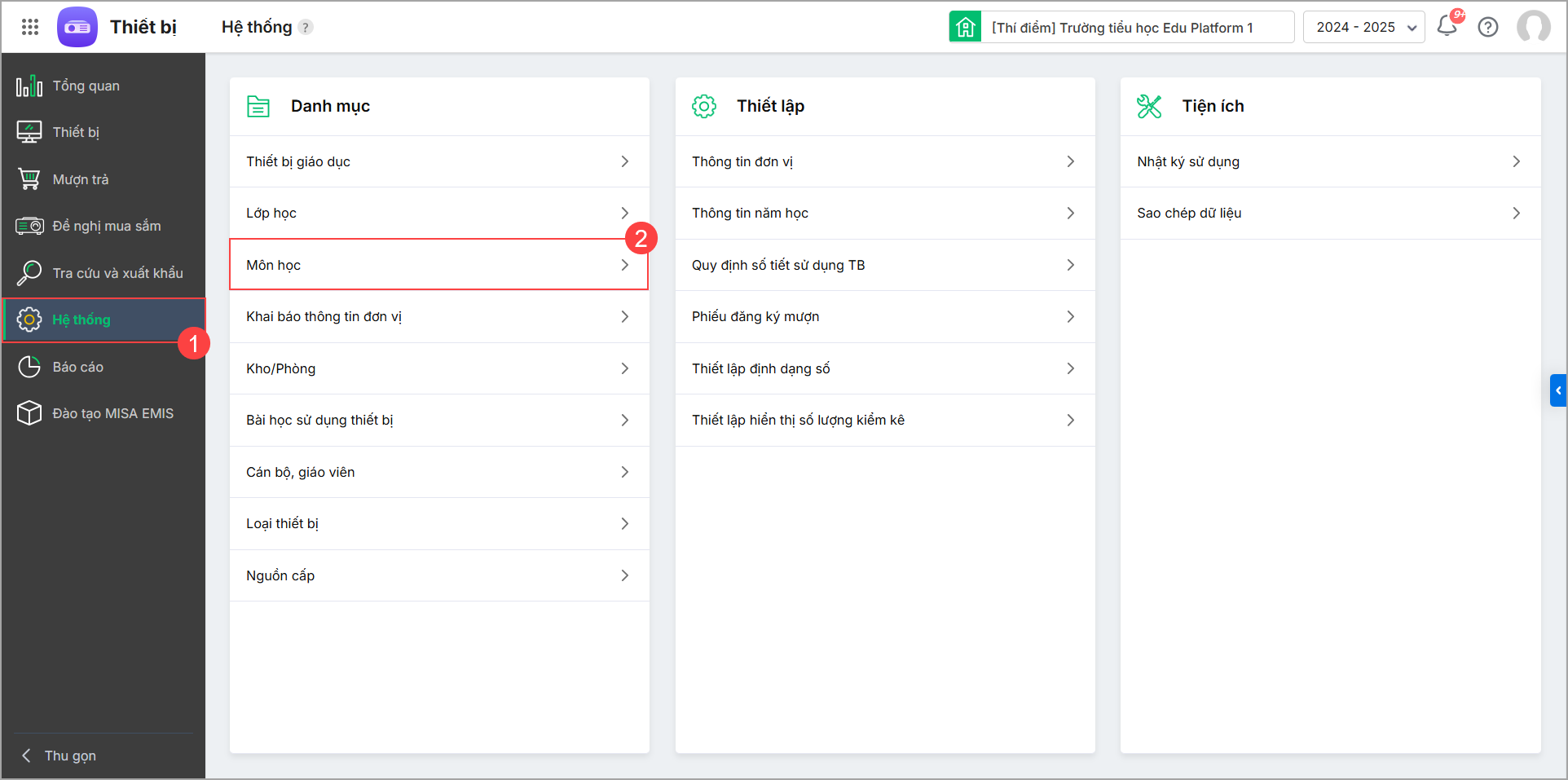The height and width of the screenshot is (780, 1568).
Task: Open Sao chép dữ liệu utility
Action: click(1329, 213)
